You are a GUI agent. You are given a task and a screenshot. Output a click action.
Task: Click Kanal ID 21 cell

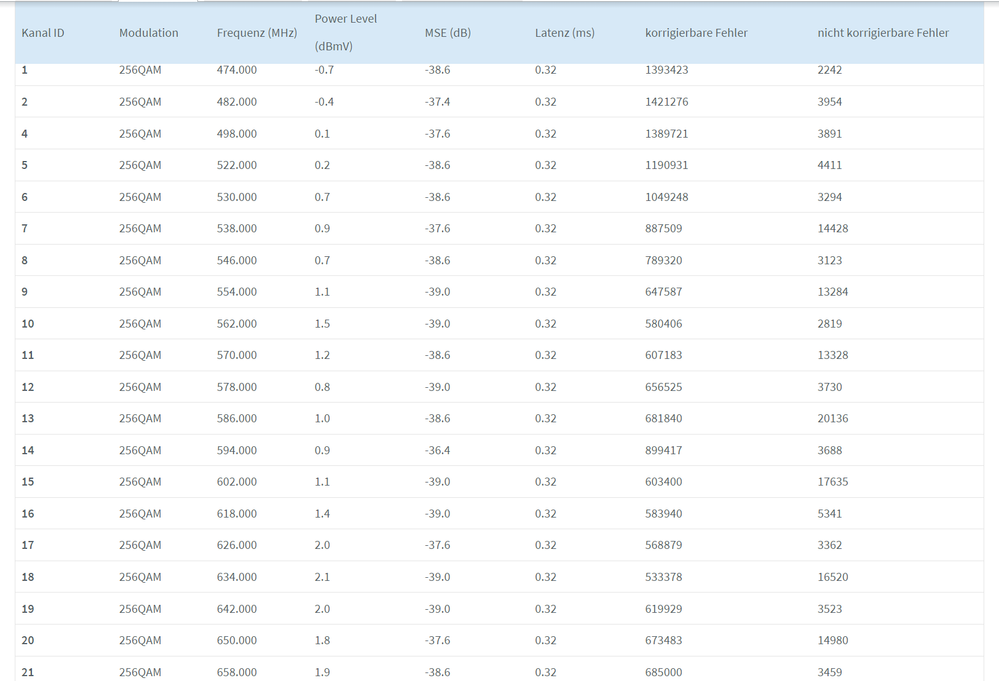pyautogui.click(x=28, y=672)
